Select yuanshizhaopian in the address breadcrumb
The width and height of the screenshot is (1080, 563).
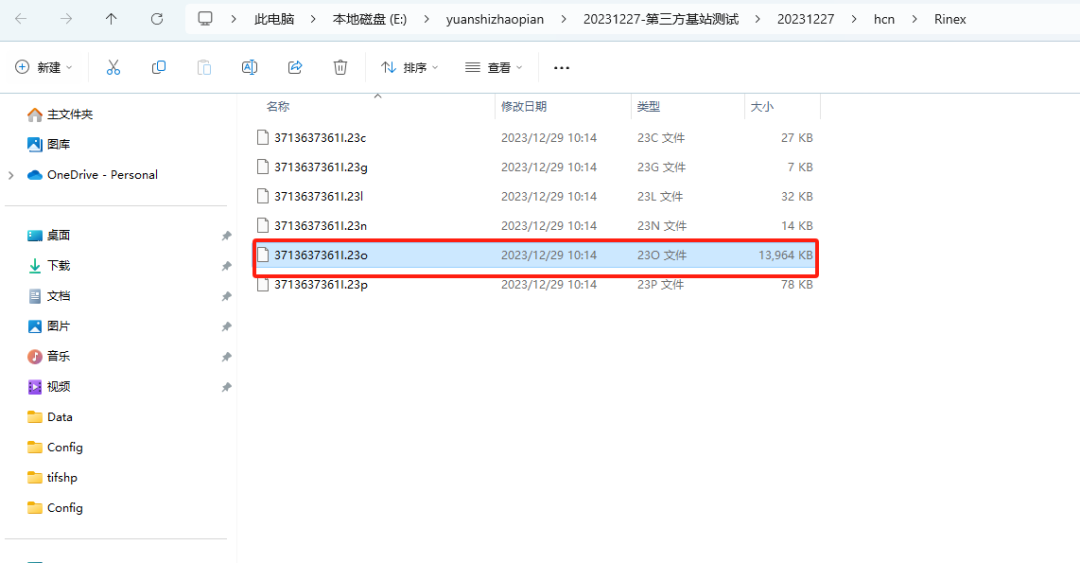[x=495, y=19]
